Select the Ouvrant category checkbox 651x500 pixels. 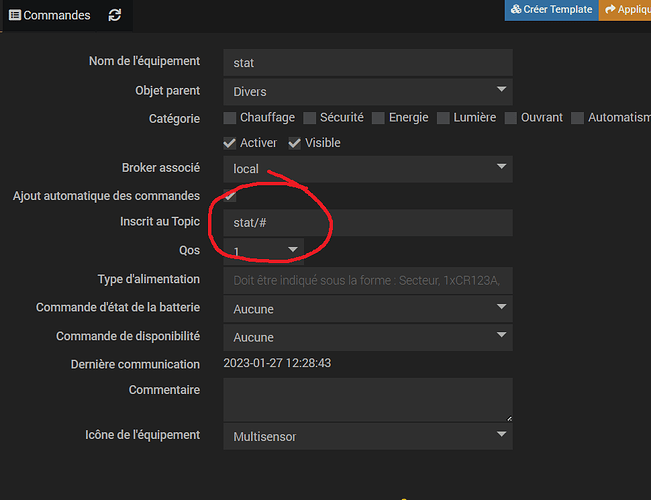511,118
